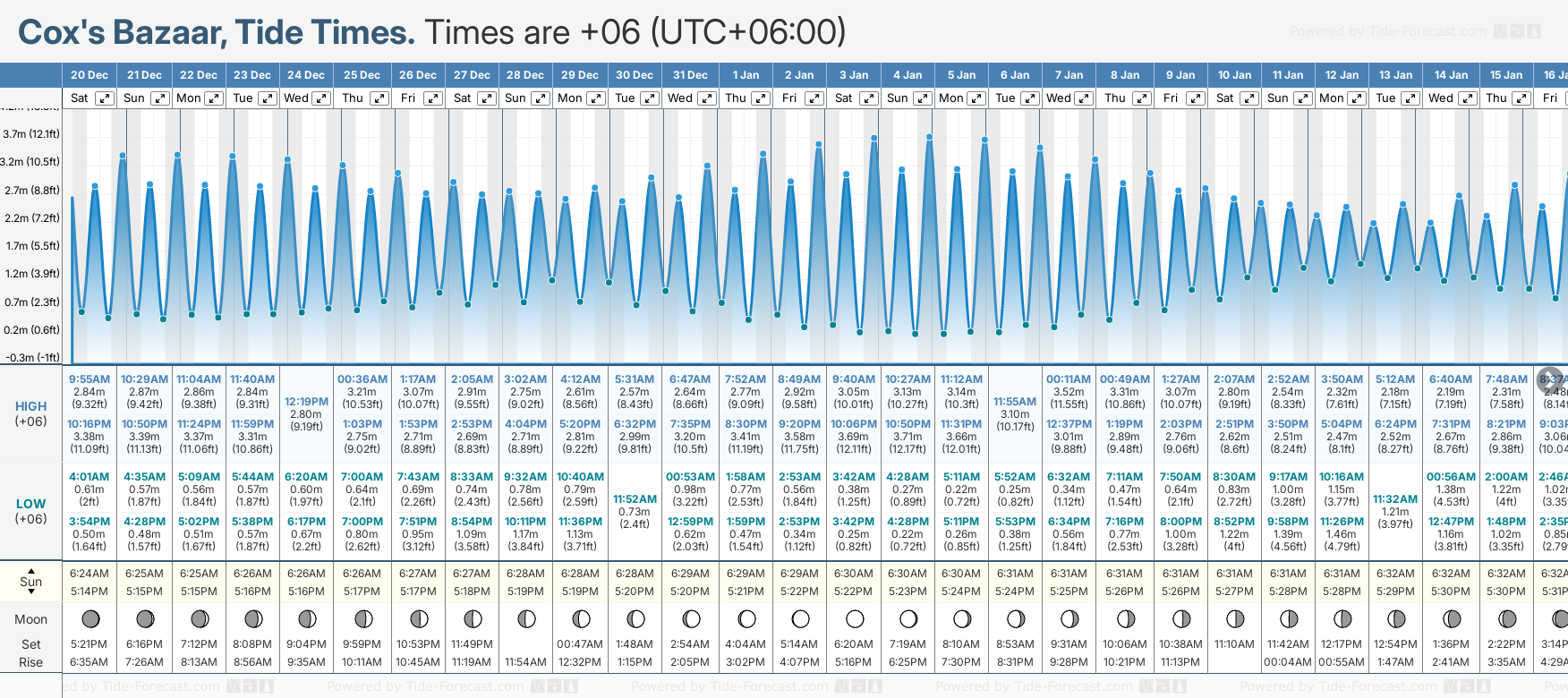
Task: Click expand icon for Fri 9 Jan
Action: [x=1195, y=98]
